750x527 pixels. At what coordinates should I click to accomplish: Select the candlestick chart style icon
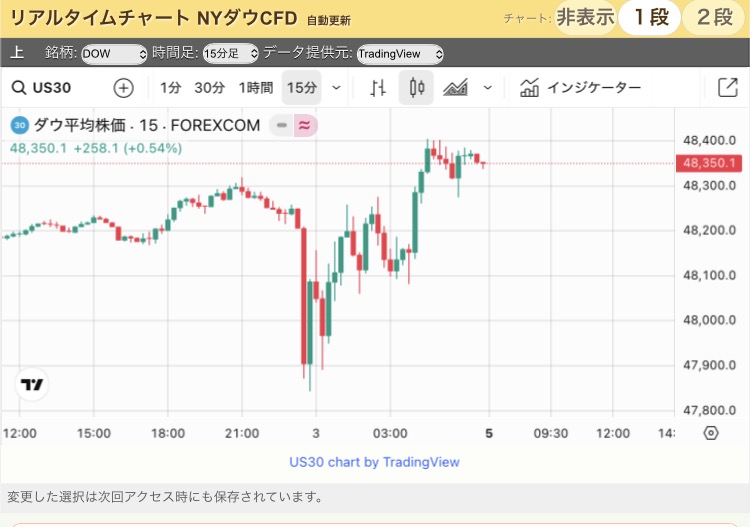[x=417, y=88]
